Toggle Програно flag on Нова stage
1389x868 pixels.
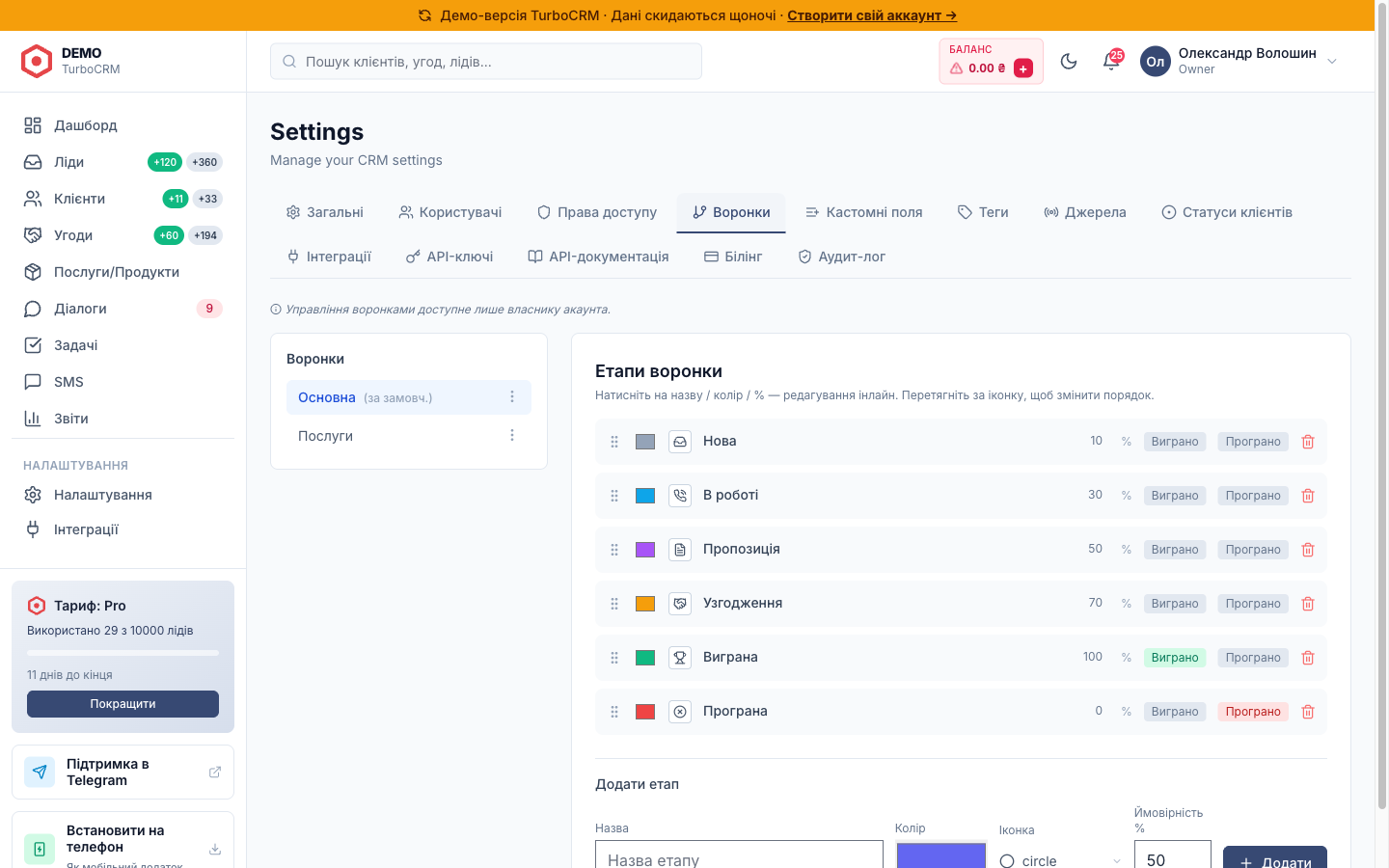point(1253,442)
